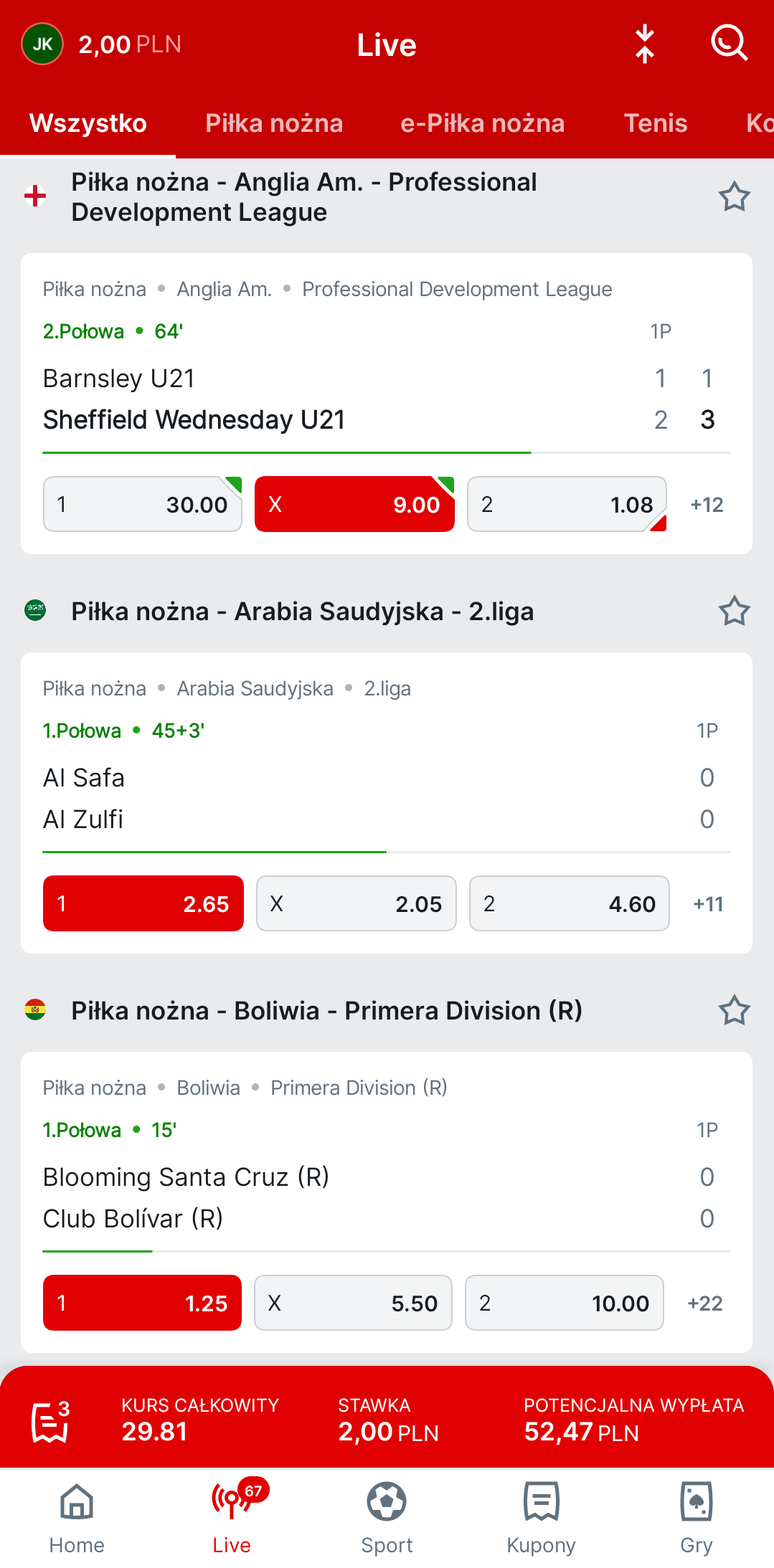Viewport: 774px width, 1568px height.
Task: Favorite the Anglia Professional Development League star
Action: tap(734, 196)
